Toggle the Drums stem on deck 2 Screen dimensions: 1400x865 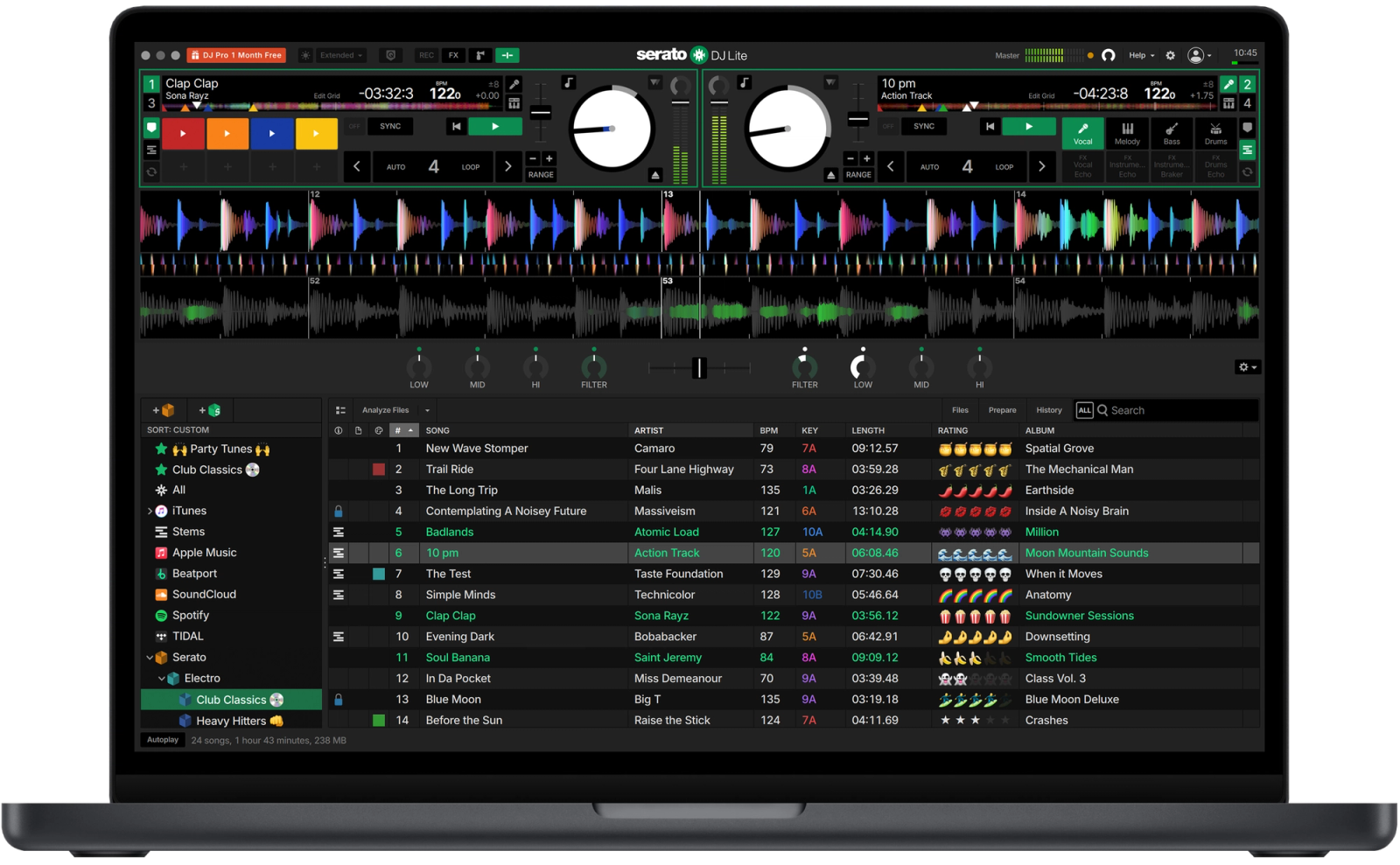click(1215, 134)
